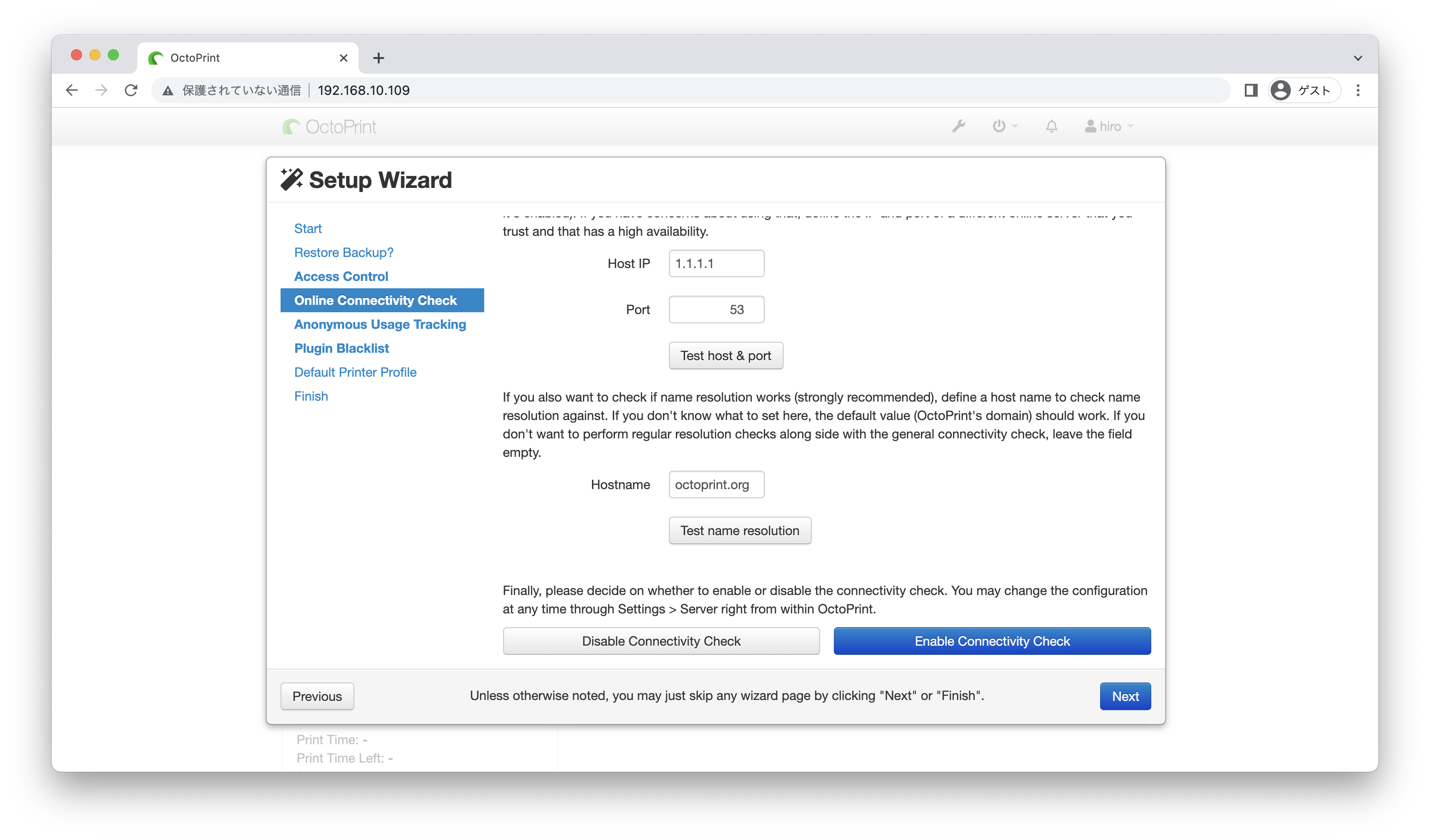Close the OctoPrint tab
The image size is (1430, 840).
tap(343, 58)
